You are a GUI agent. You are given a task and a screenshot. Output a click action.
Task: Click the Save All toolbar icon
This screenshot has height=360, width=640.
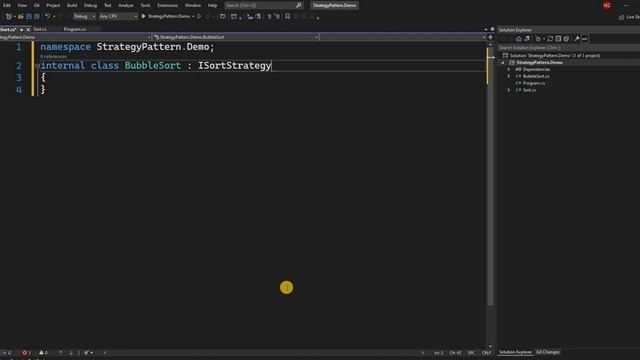(x=37, y=16)
